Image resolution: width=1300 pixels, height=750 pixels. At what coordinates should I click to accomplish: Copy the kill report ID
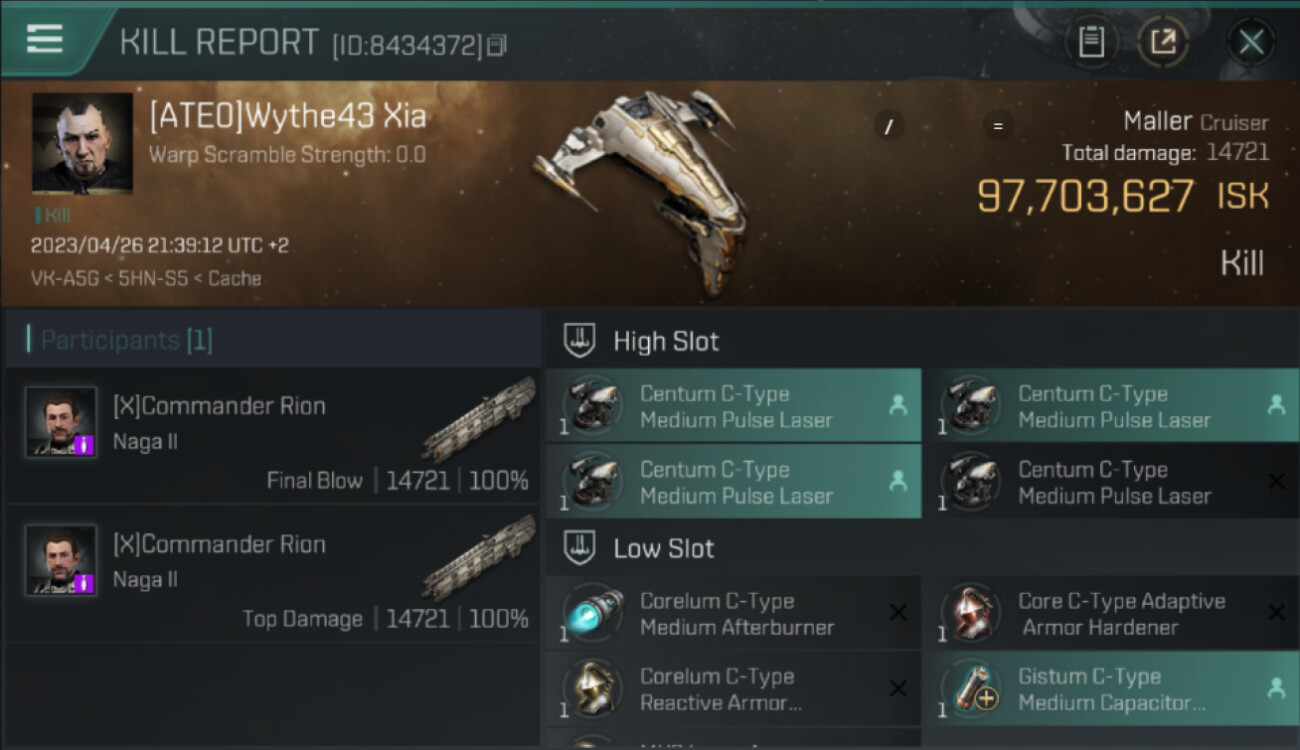497,45
